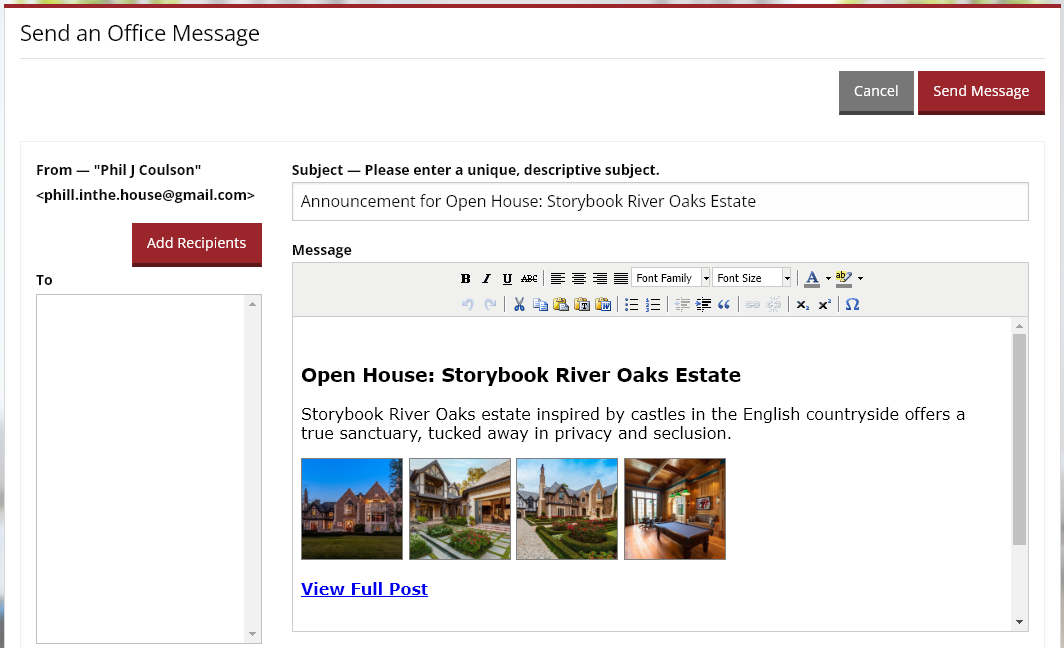Click the estate billiard room thumbnail

pyautogui.click(x=675, y=509)
